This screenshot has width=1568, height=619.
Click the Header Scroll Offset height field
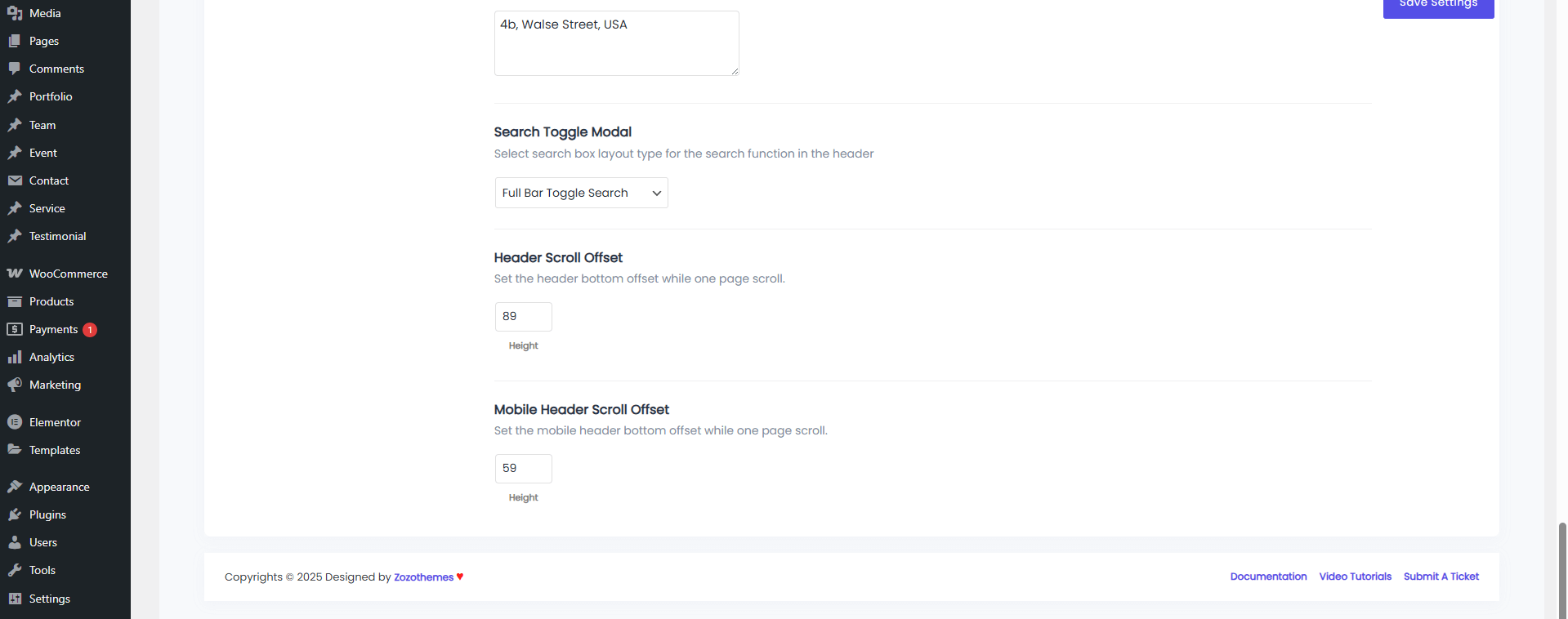523,317
